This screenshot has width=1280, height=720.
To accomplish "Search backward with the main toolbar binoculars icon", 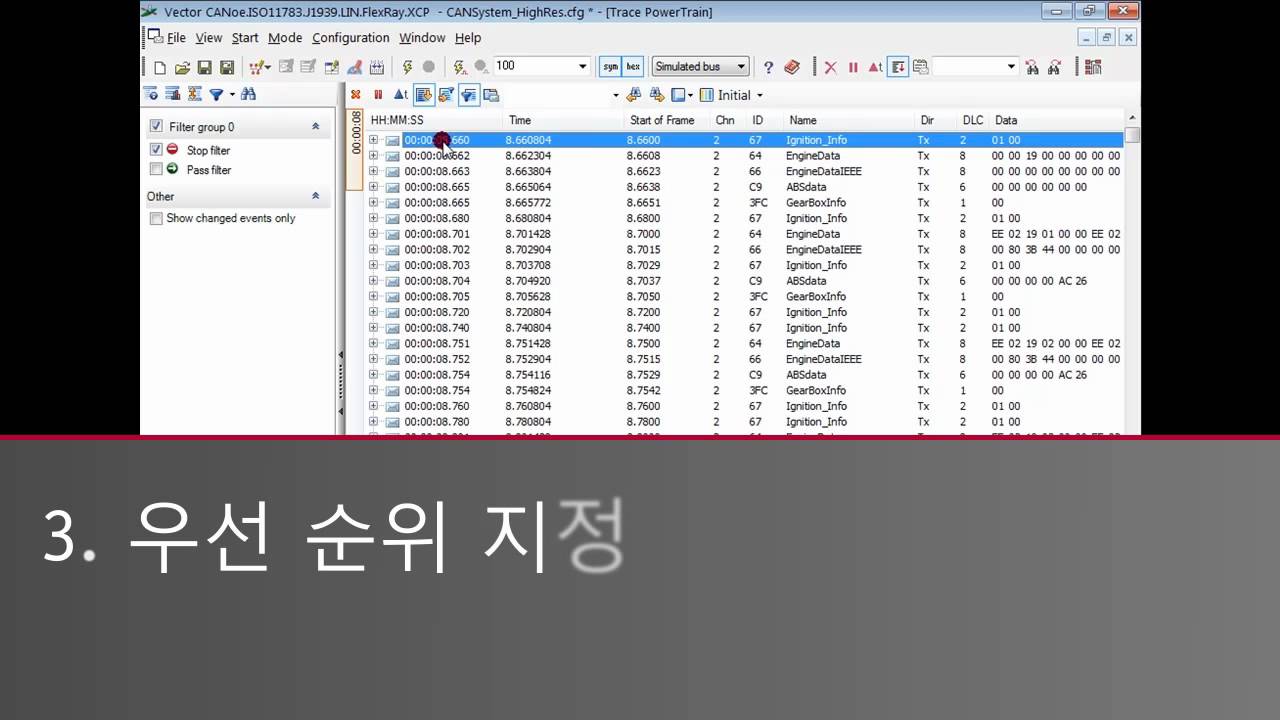I will [x=1032, y=67].
